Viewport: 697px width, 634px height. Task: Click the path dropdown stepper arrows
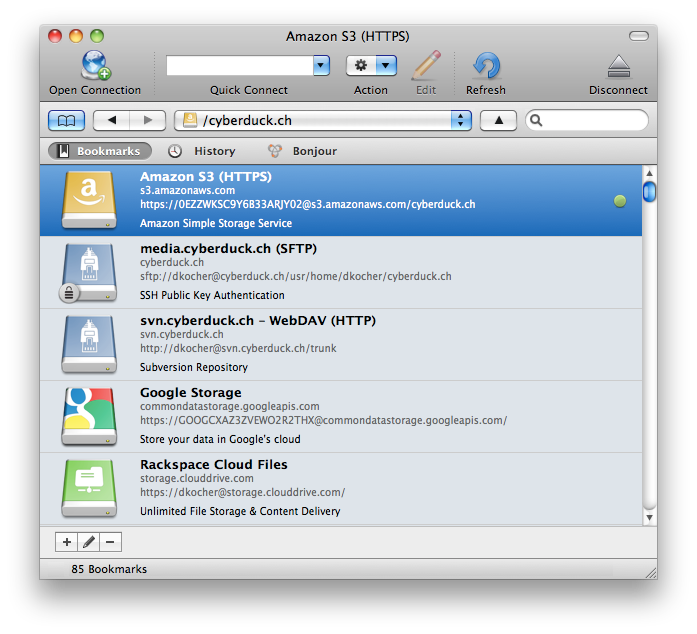click(461, 120)
